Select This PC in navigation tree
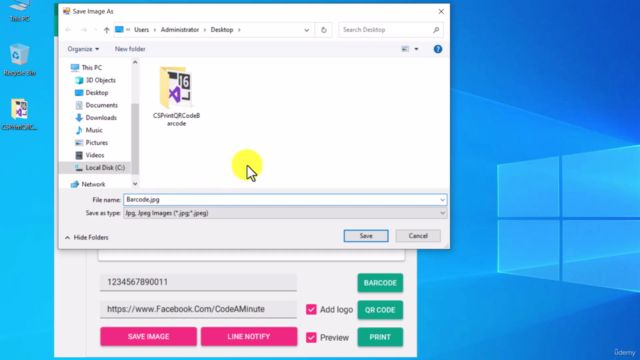 (x=91, y=67)
